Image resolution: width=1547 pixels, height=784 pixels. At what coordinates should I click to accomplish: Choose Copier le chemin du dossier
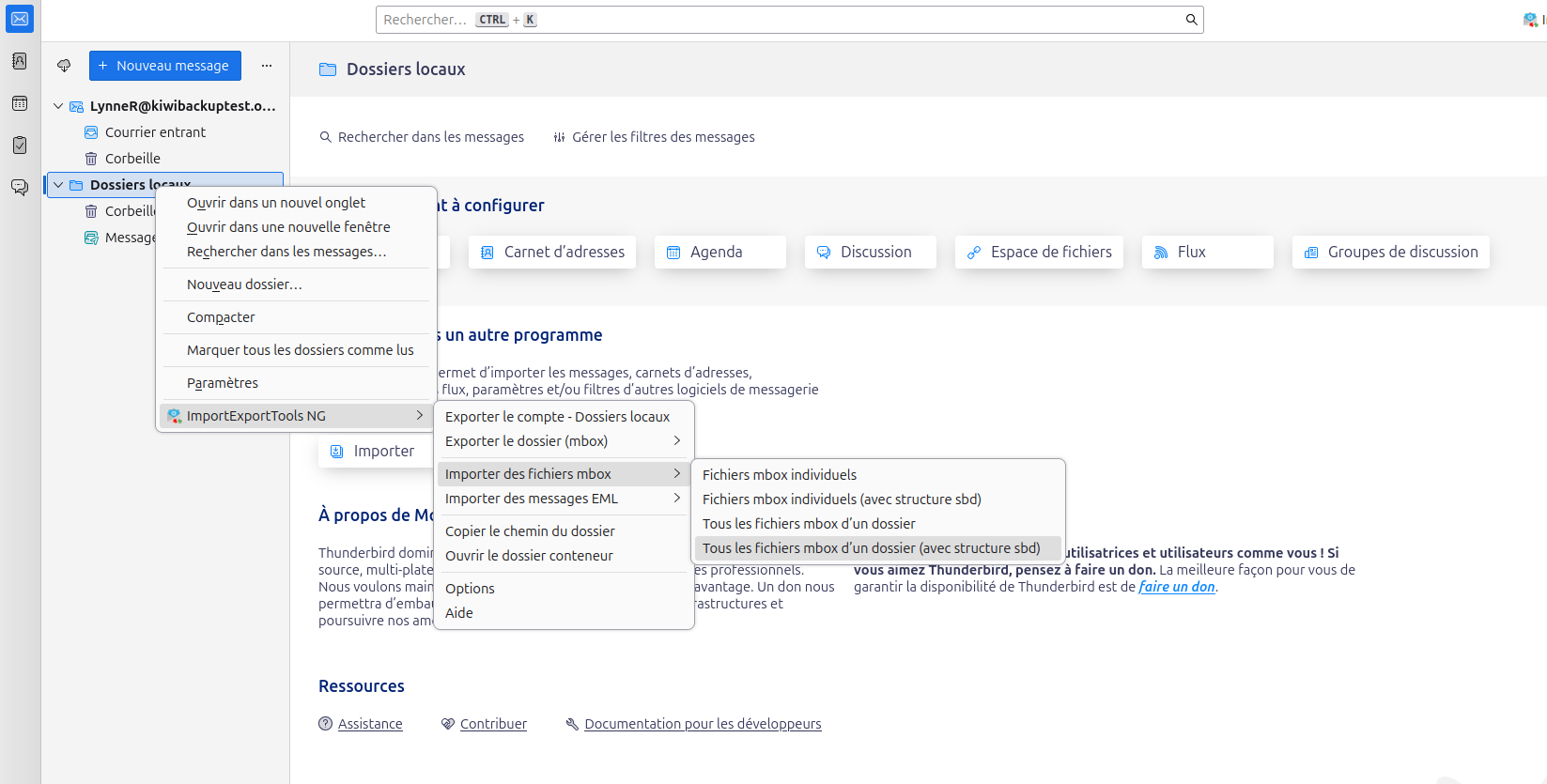pyautogui.click(x=564, y=531)
